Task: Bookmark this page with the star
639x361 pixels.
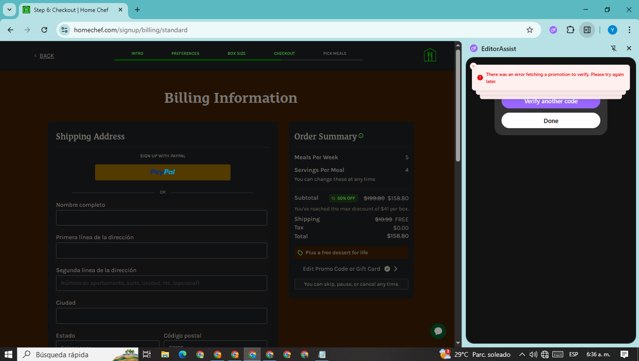Action: pyautogui.click(x=529, y=30)
